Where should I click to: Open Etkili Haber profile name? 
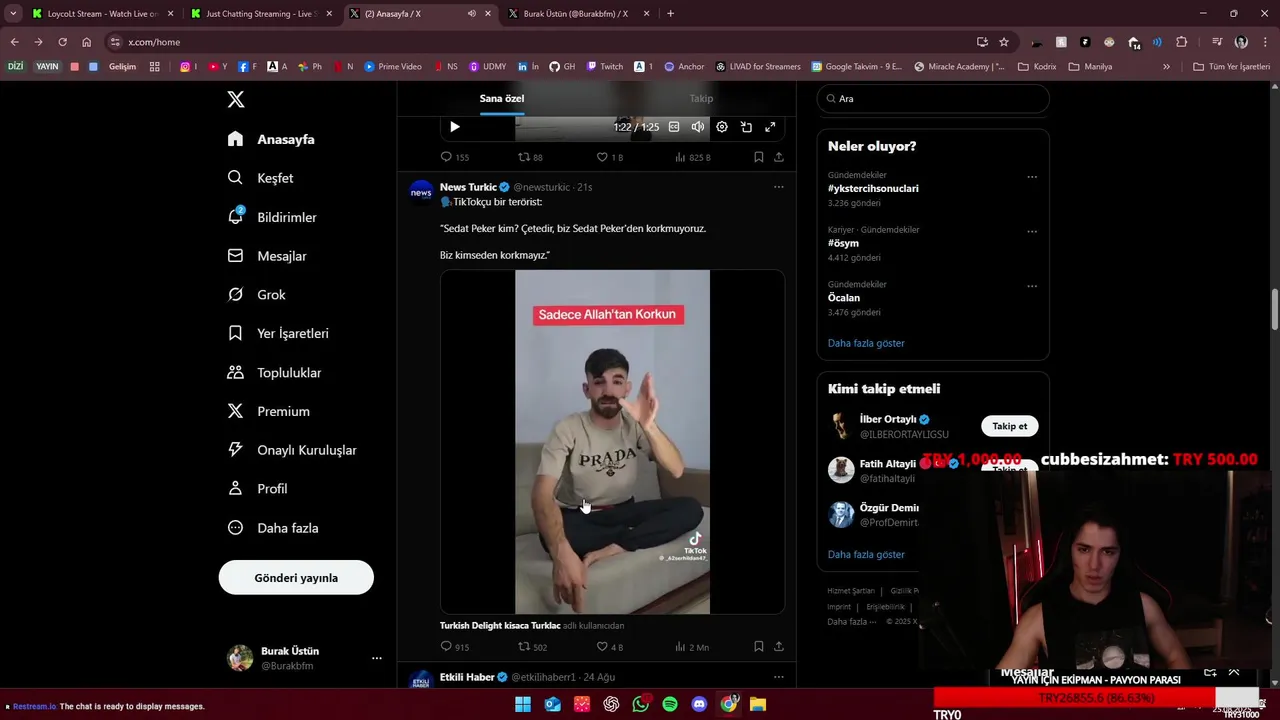tap(467, 677)
